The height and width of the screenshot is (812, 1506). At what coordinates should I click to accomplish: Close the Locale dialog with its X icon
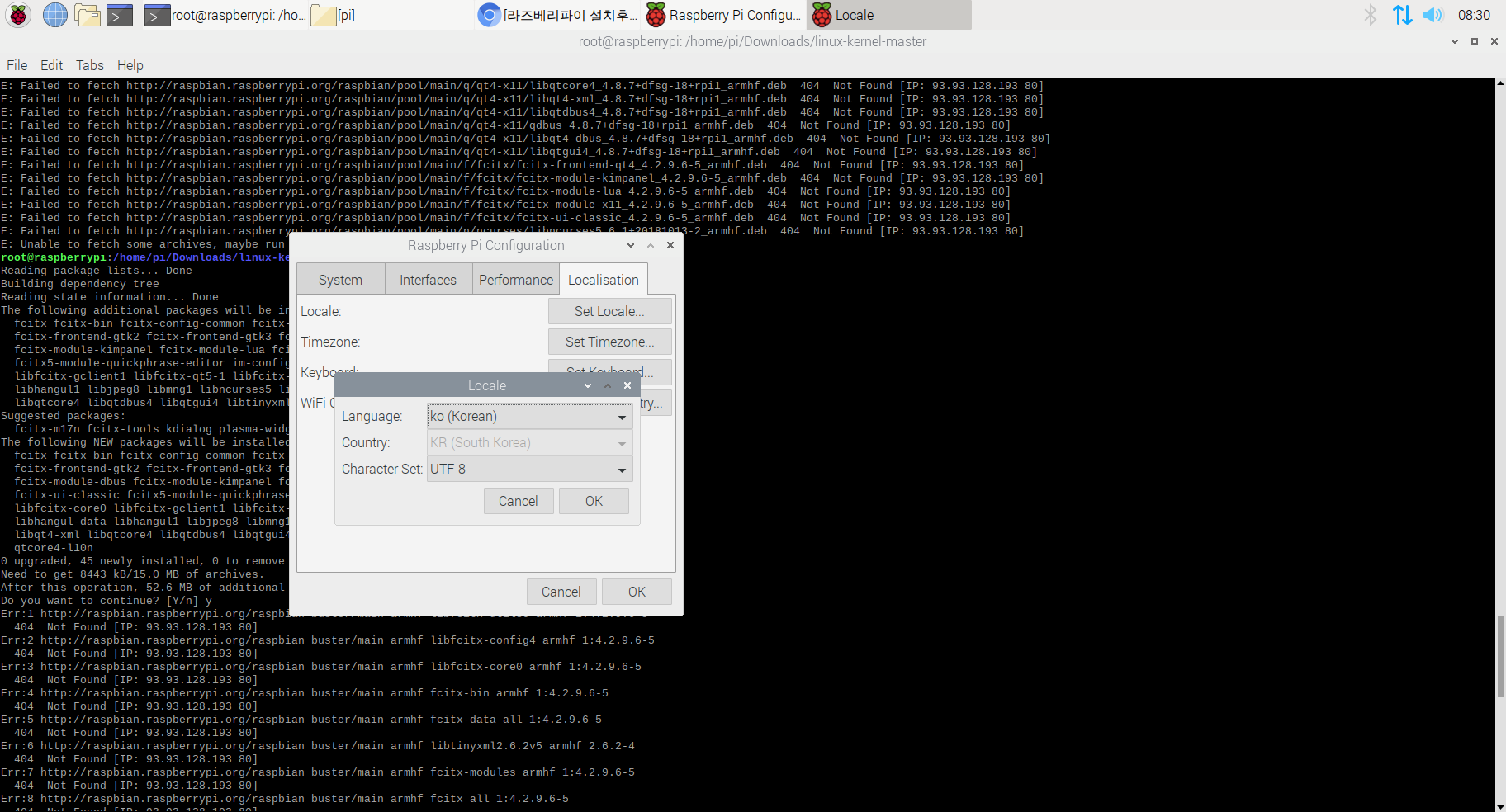(x=627, y=385)
